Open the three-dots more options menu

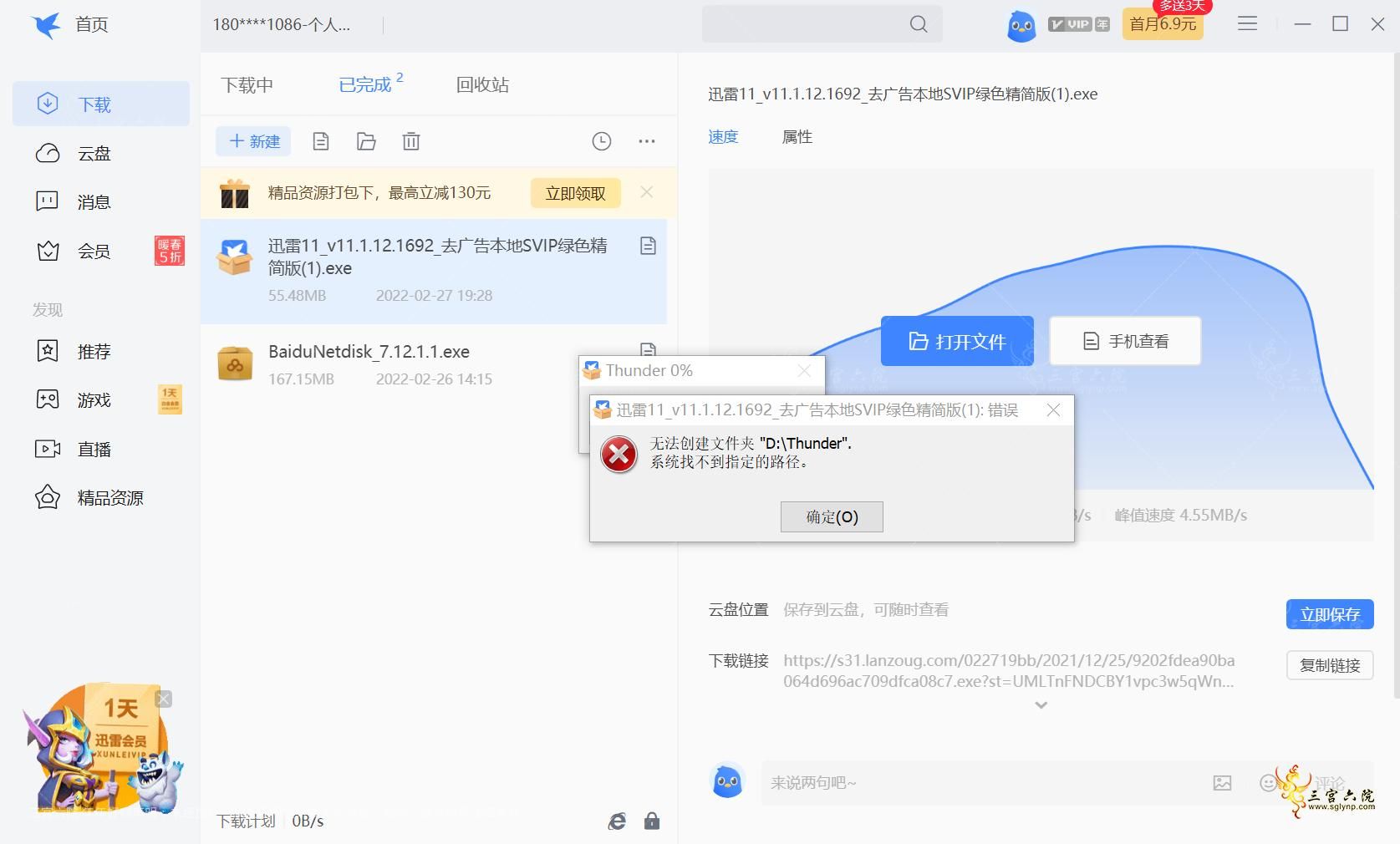pos(647,141)
